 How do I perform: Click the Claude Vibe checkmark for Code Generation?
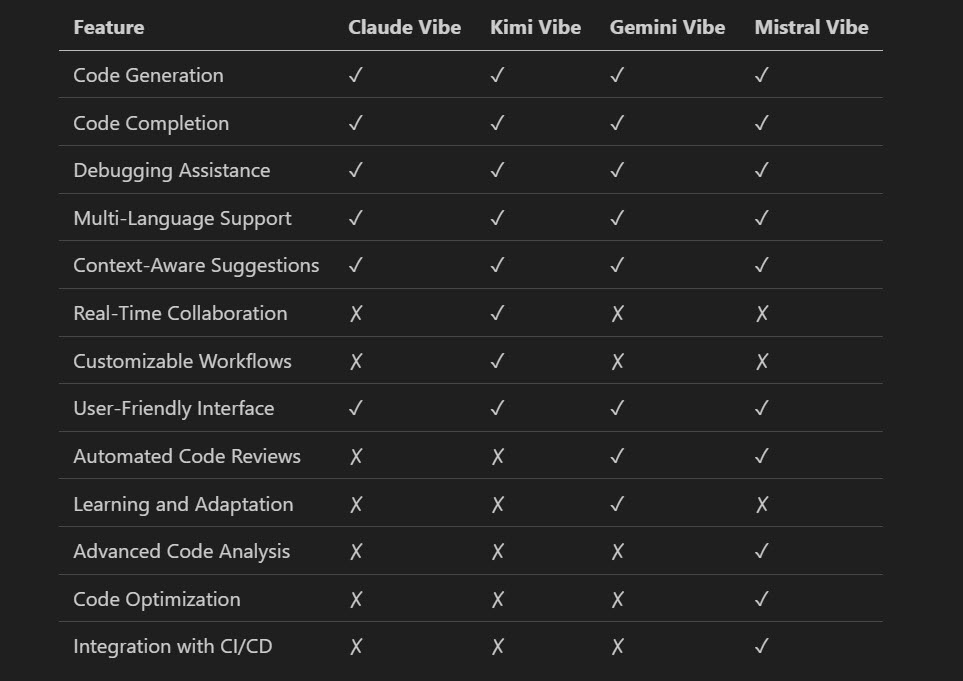pyautogui.click(x=355, y=75)
